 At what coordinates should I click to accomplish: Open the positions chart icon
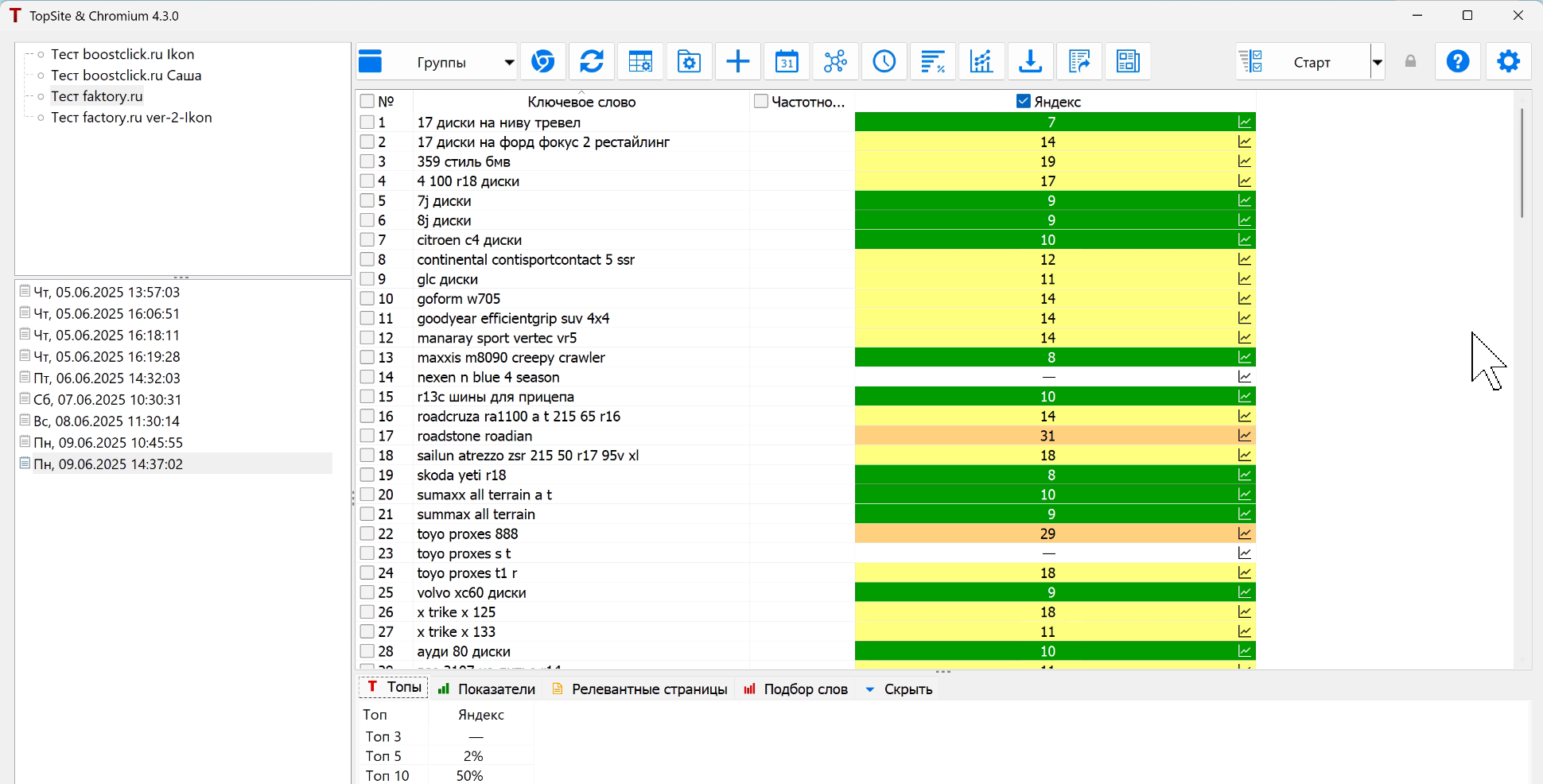(x=981, y=61)
